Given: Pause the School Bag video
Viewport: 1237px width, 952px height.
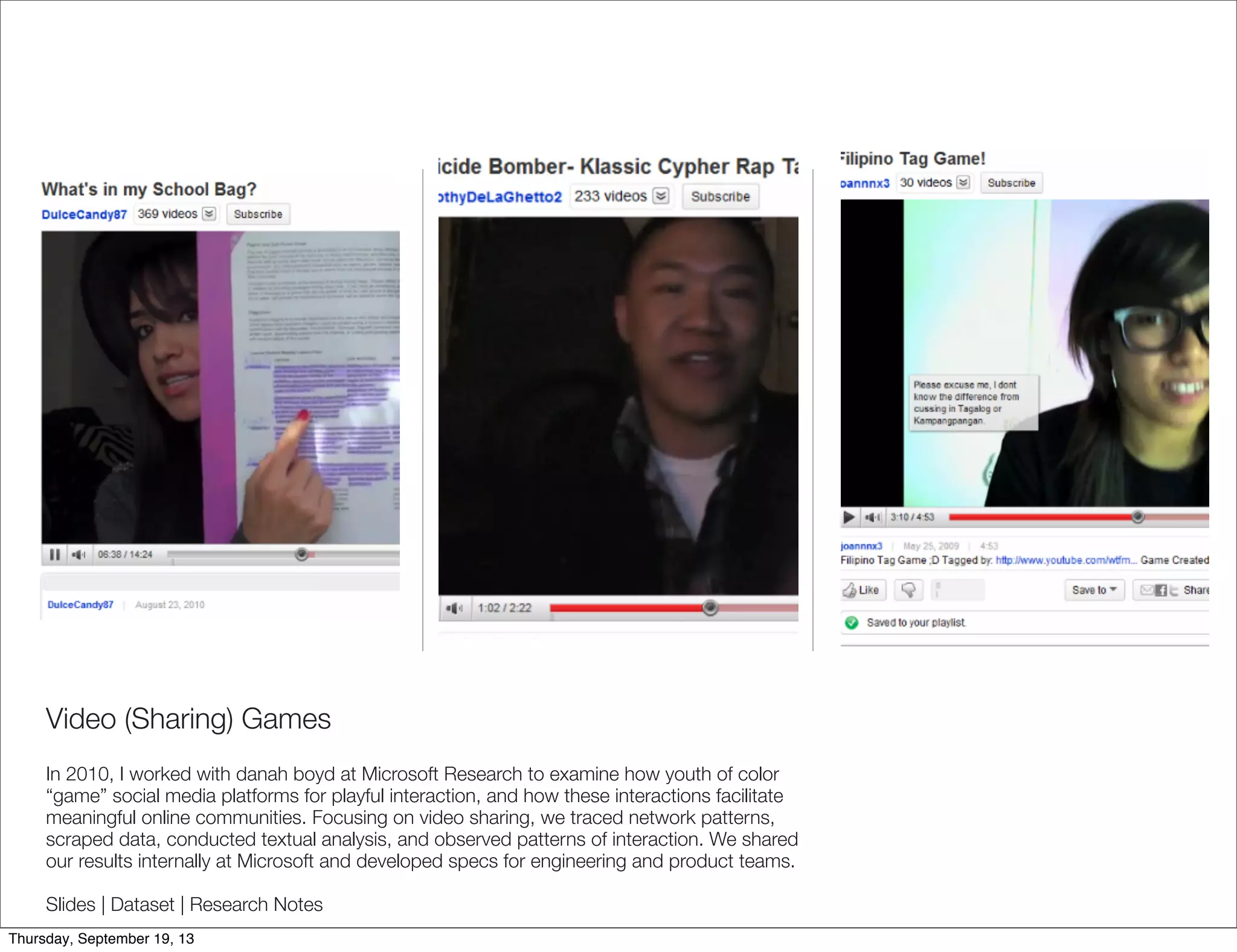Looking at the screenshot, I should tap(54, 555).
